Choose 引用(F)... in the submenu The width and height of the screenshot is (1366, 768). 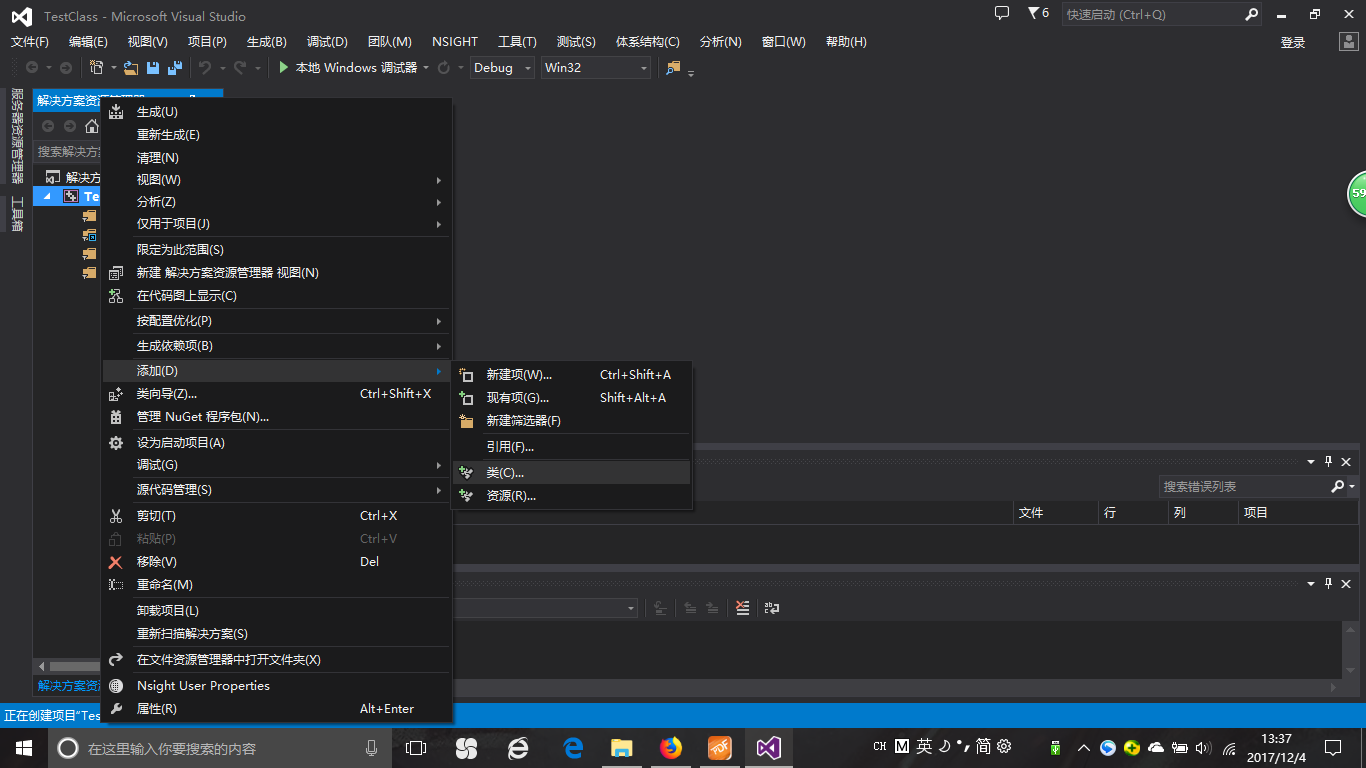(571, 446)
